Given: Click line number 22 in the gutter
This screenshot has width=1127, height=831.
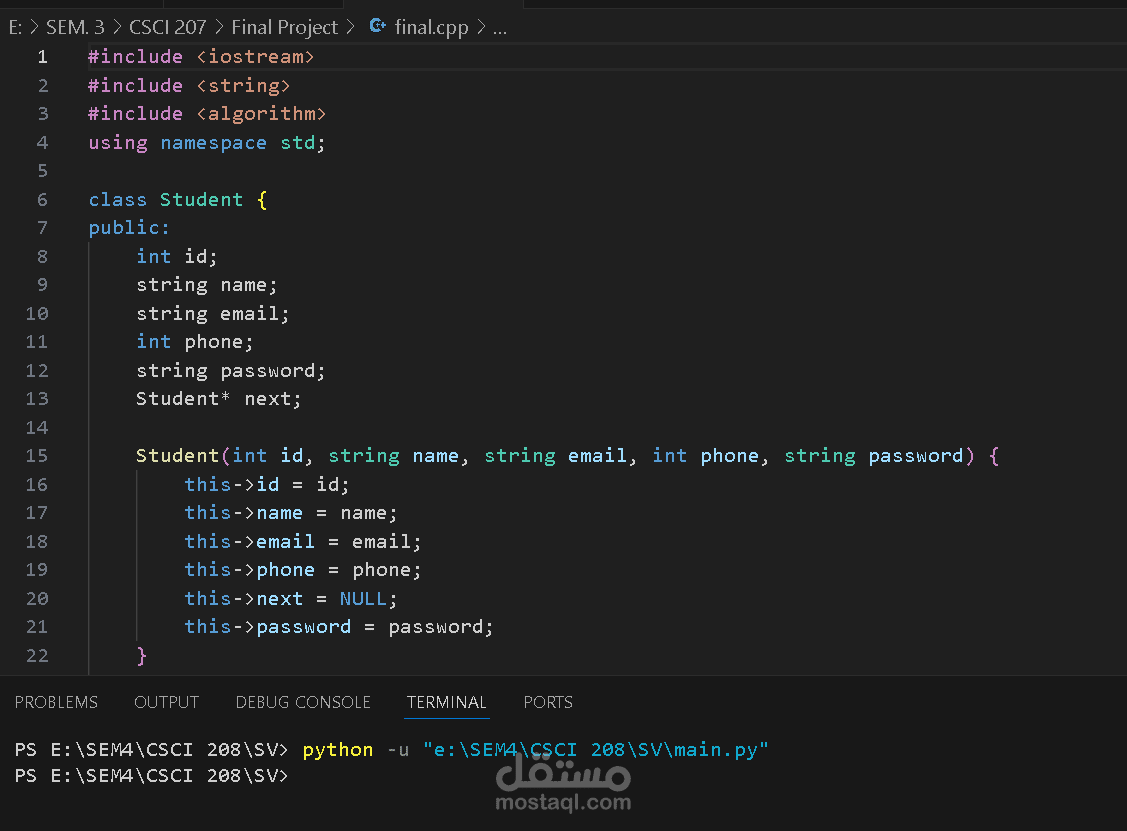Looking at the screenshot, I should (37, 655).
